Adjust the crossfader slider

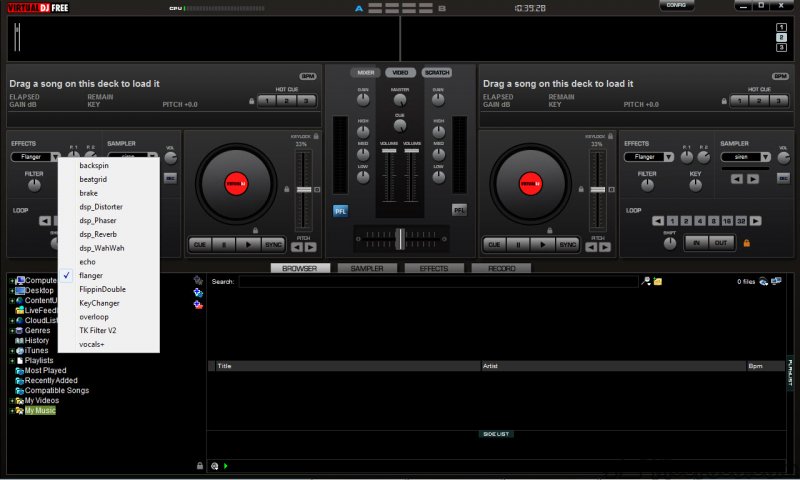[401, 238]
